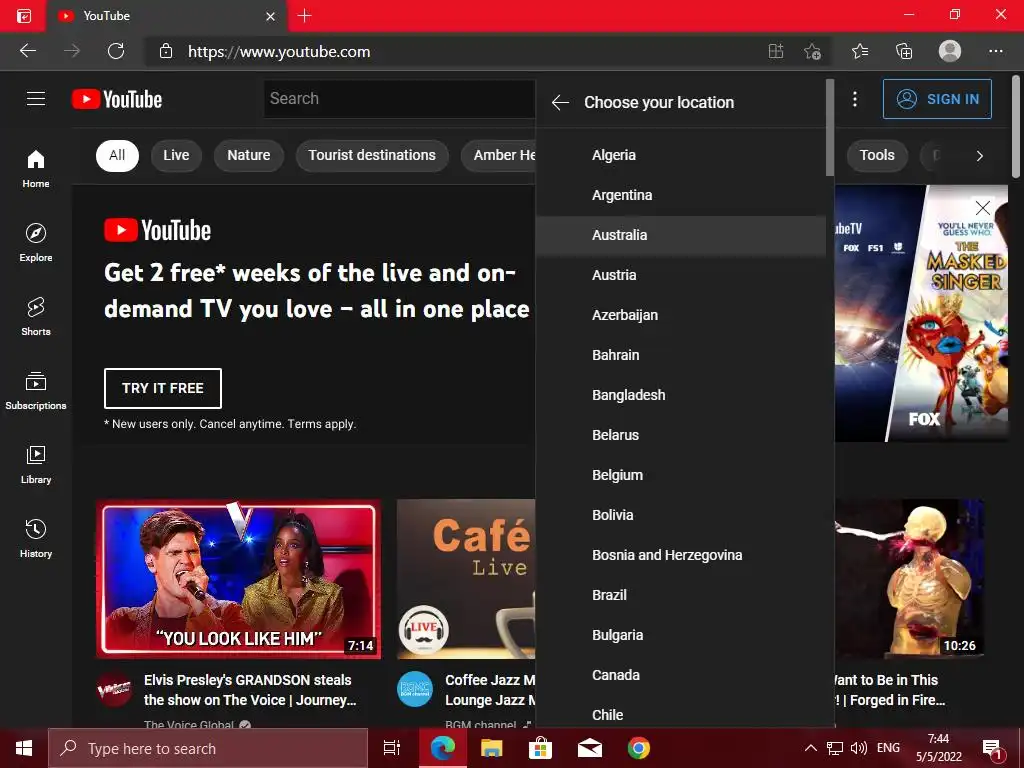Choose Argentina as location
This screenshot has height=768, width=1024.
coord(680,195)
